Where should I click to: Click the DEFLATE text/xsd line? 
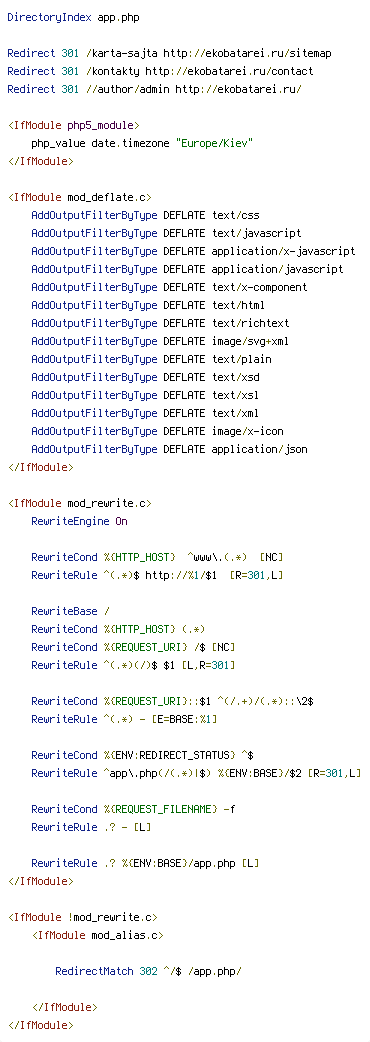pyautogui.click(x=145, y=377)
